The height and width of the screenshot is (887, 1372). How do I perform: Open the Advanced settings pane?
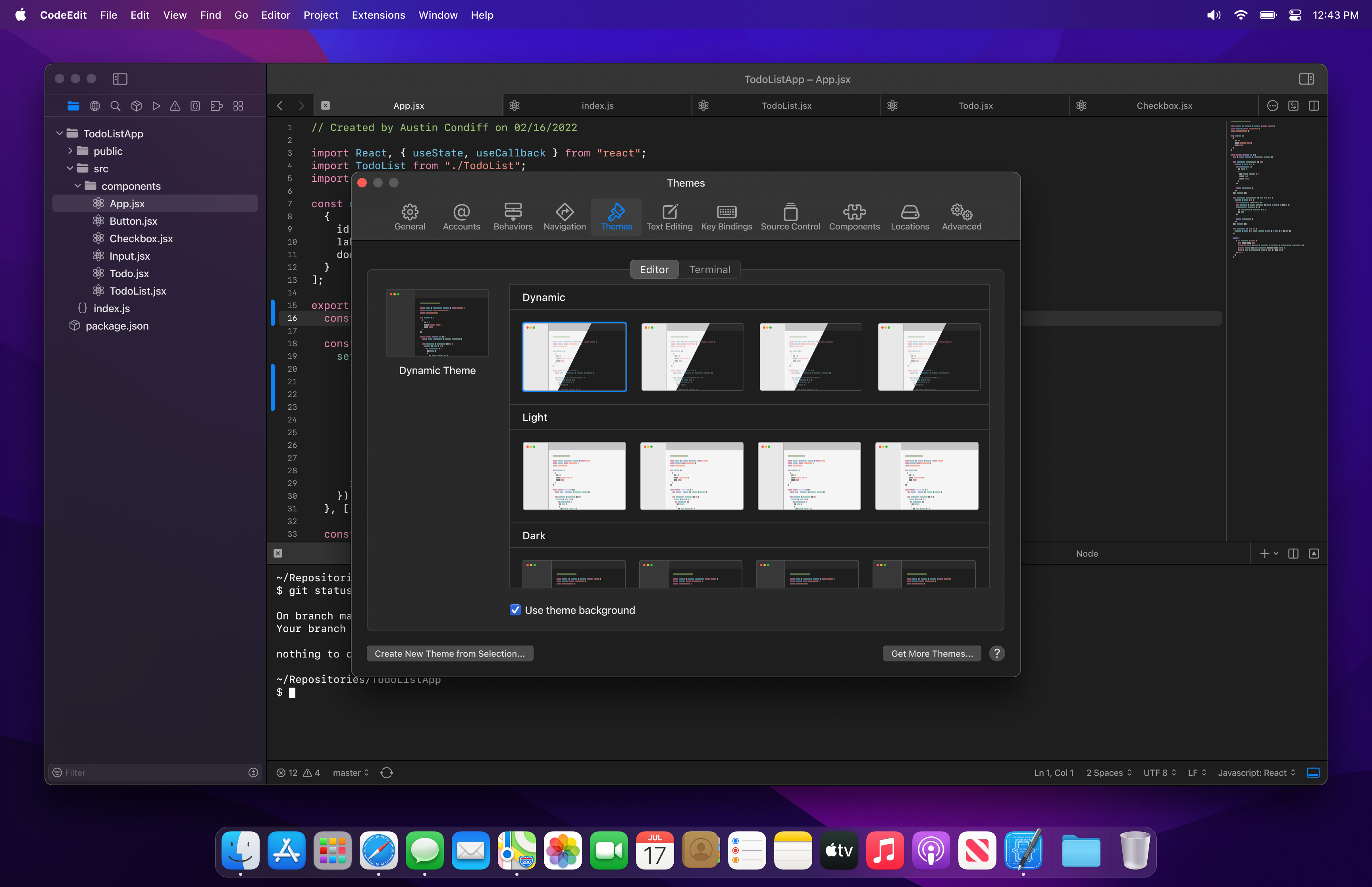960,216
